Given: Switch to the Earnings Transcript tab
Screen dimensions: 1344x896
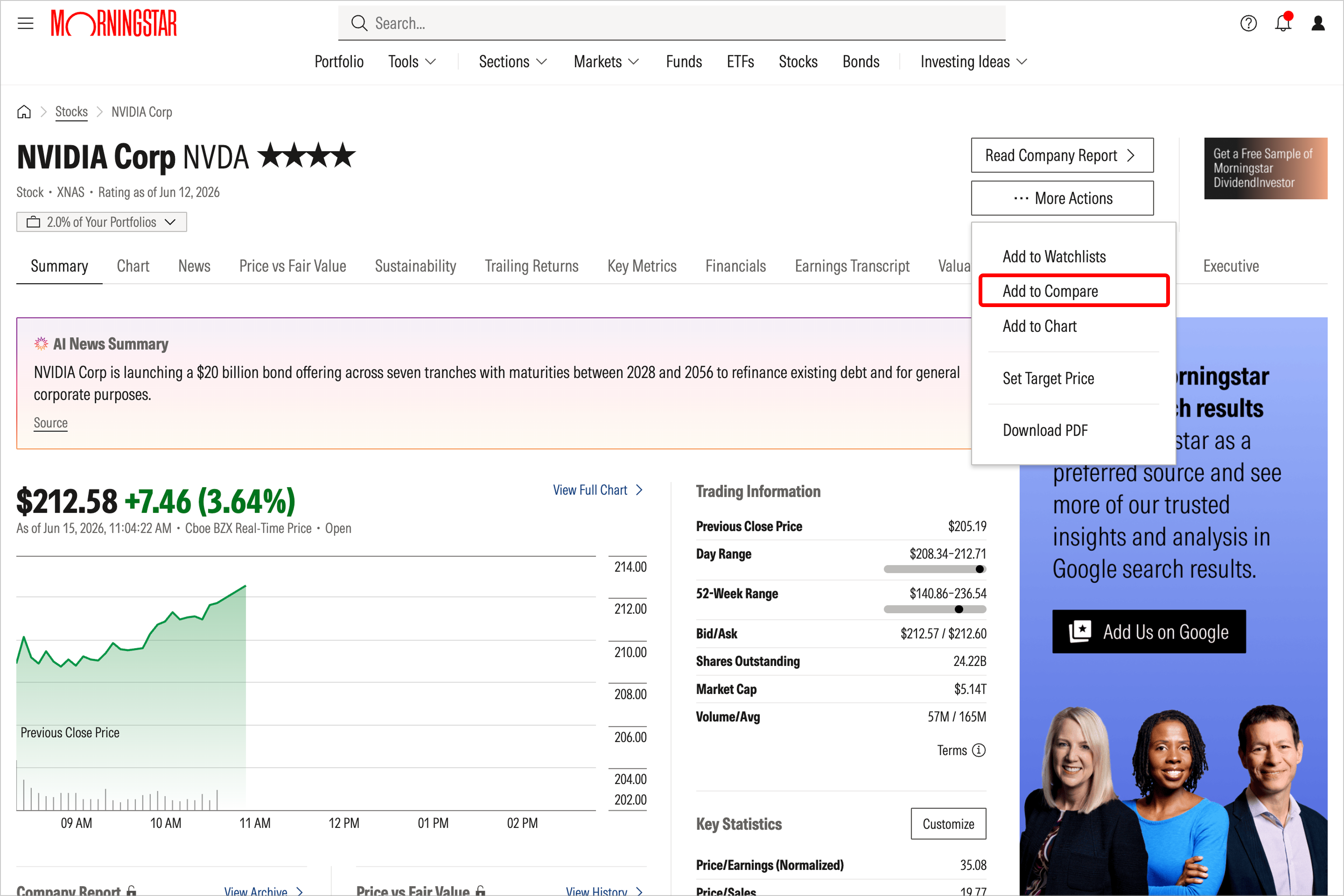Looking at the screenshot, I should [852, 266].
